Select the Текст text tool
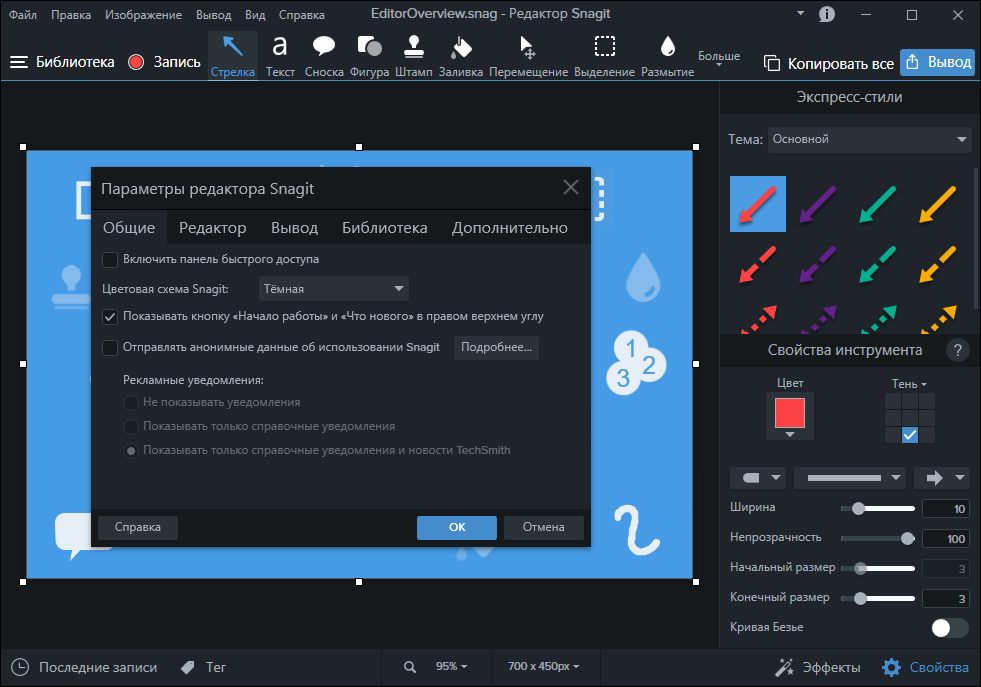The image size is (981, 687). (x=280, y=56)
